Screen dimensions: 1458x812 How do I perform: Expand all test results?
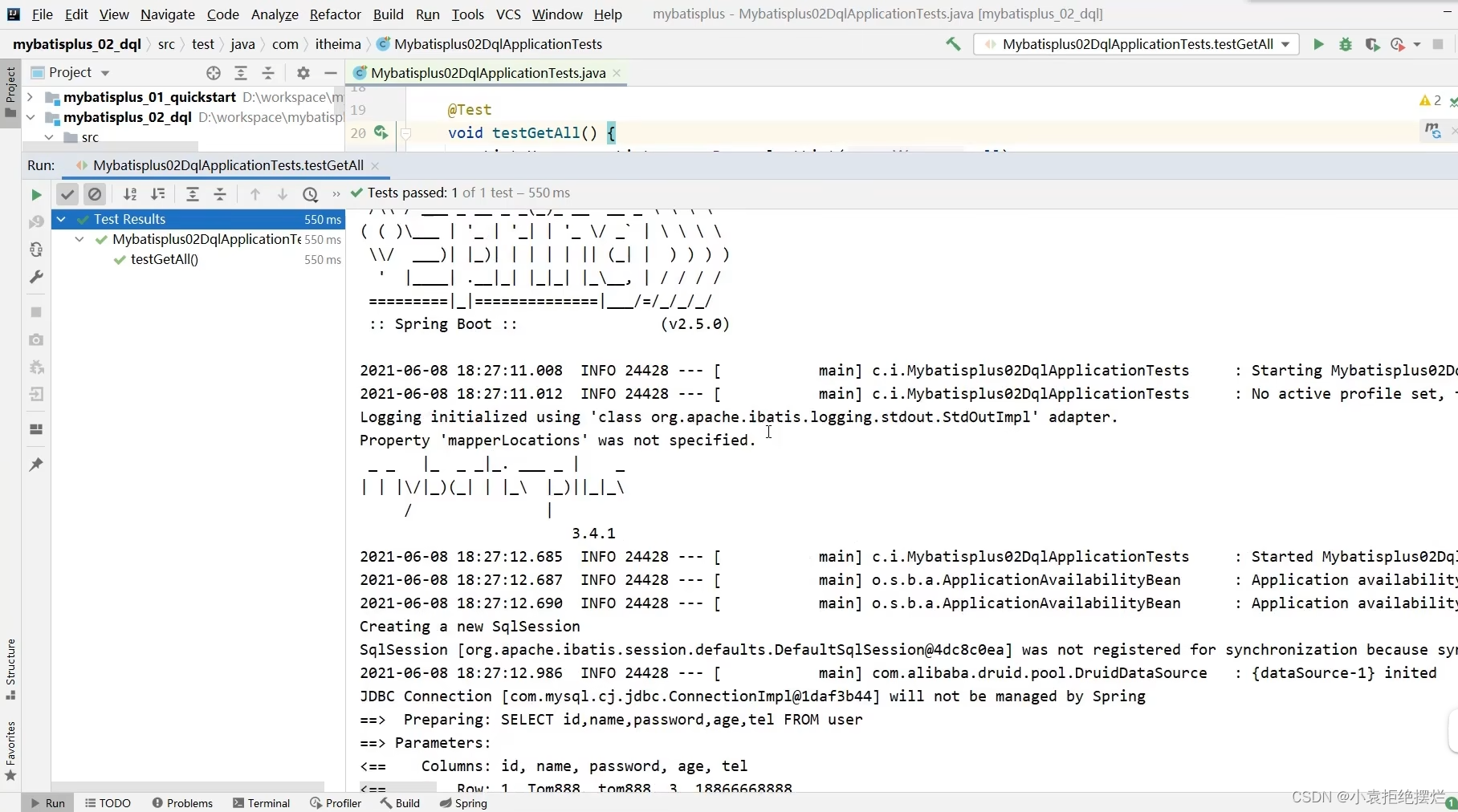[x=193, y=194]
